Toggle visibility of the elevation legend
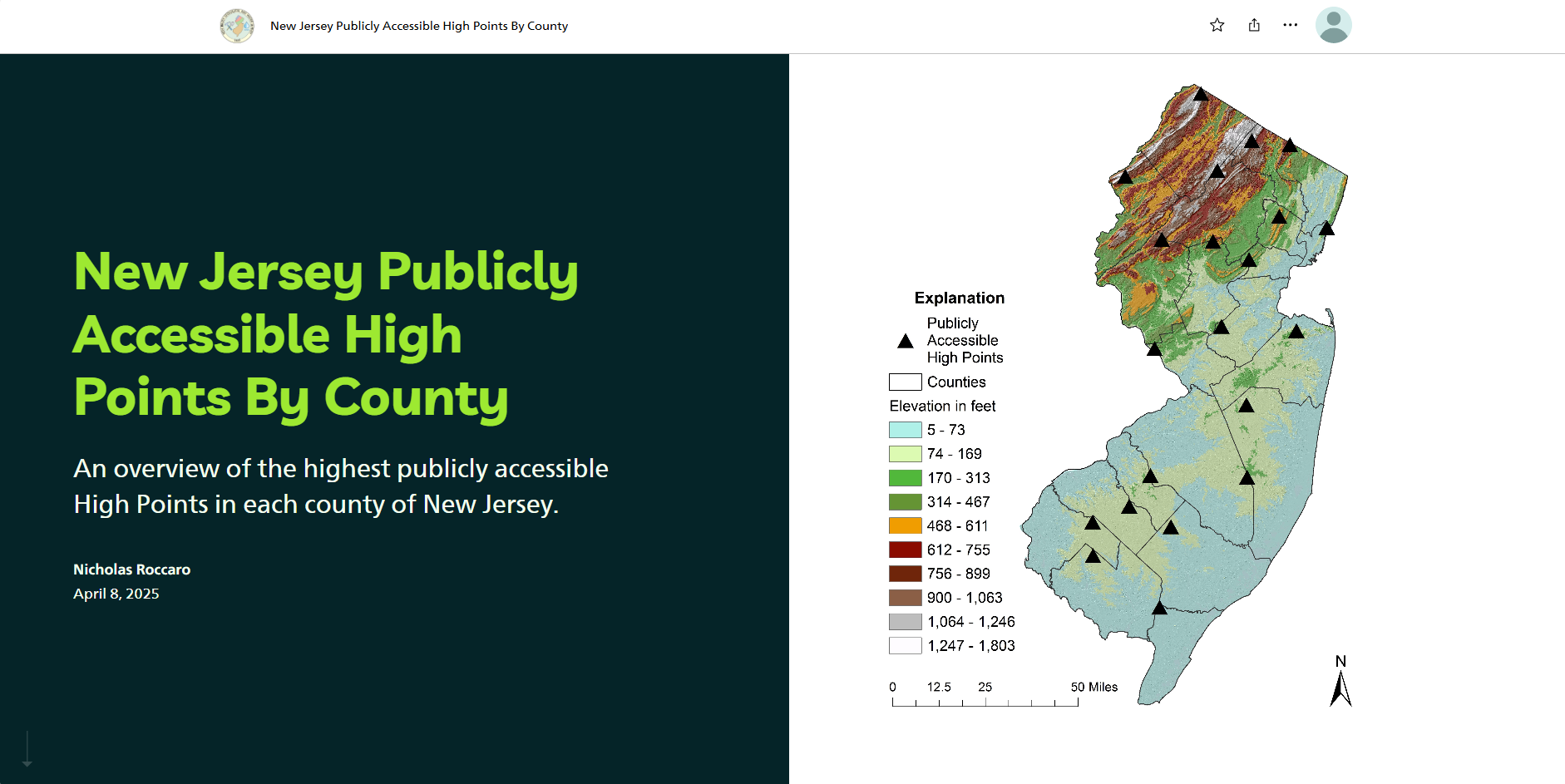Image resolution: width=1565 pixels, height=784 pixels. click(x=943, y=406)
